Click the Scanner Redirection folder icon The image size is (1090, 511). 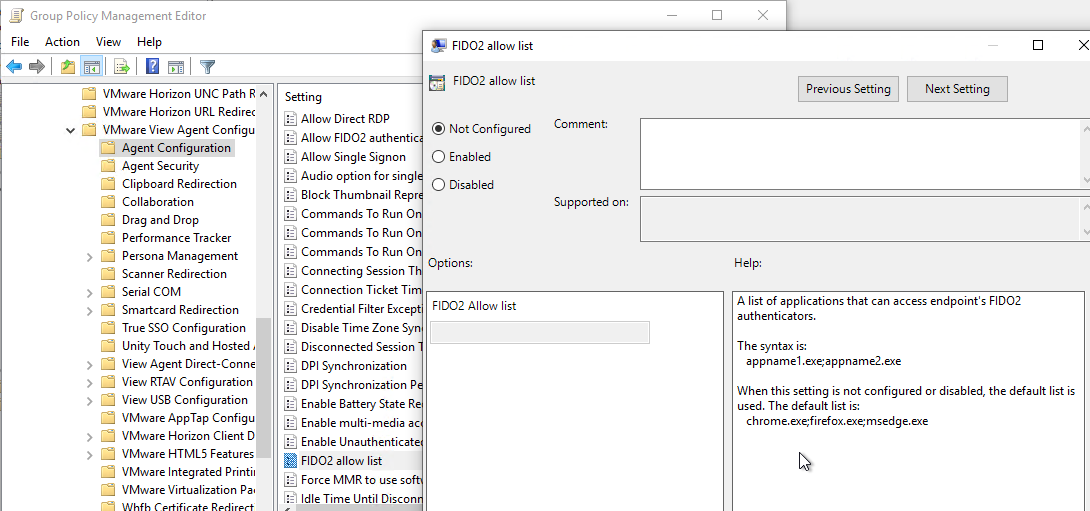(108, 274)
